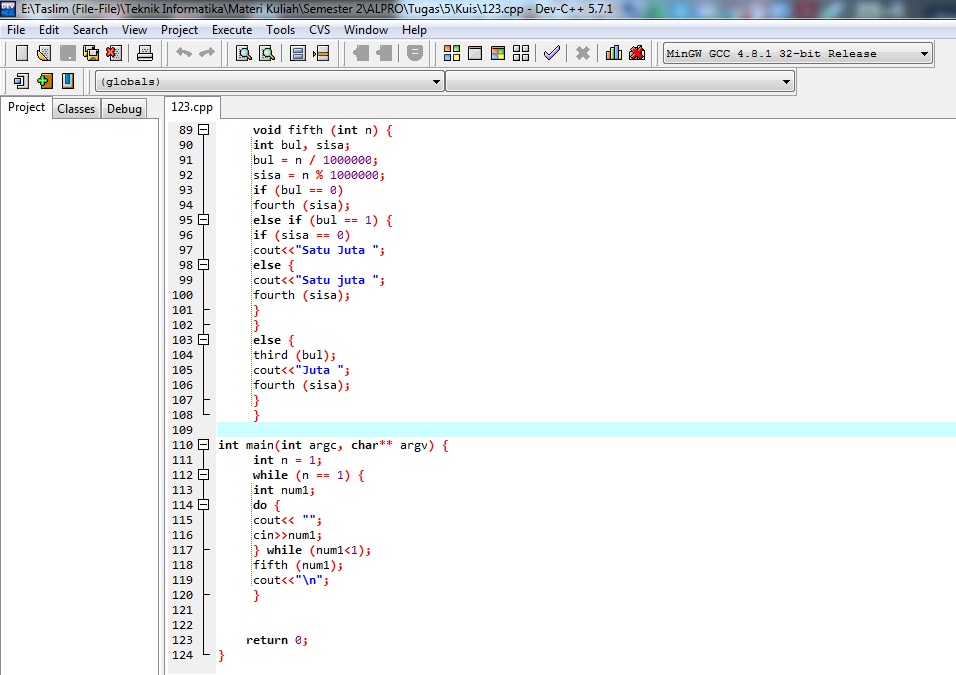Open the CVS menu
This screenshot has width=956, height=675.
pyautogui.click(x=319, y=30)
